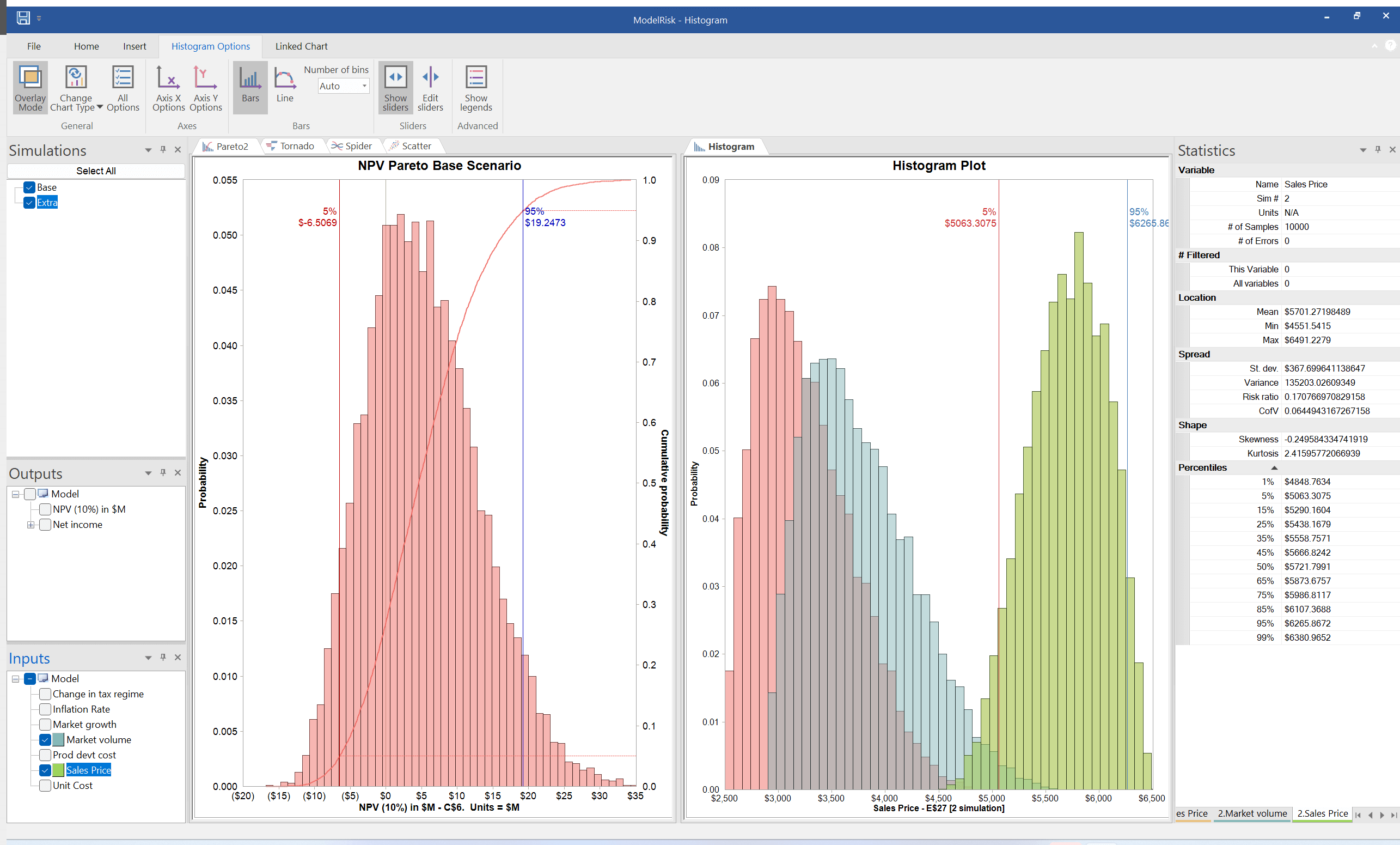Collapse the Model tree in Inputs
Image resolution: width=1400 pixels, height=845 pixels.
point(15,678)
